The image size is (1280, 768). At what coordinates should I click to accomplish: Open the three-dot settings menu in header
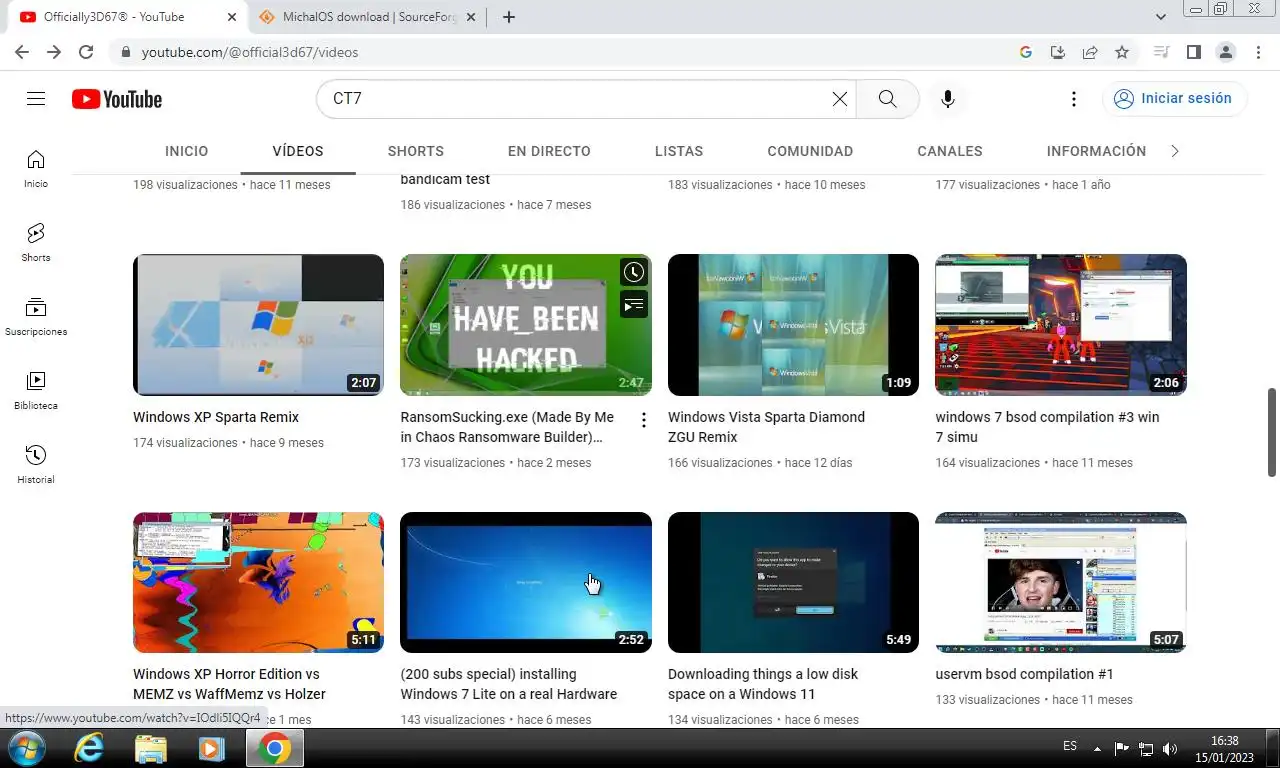pos(1074,99)
